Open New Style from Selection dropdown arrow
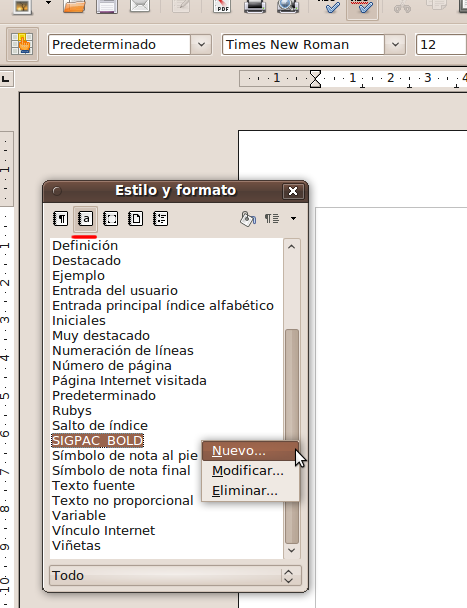This screenshot has width=467, height=608. pyautogui.click(x=294, y=219)
